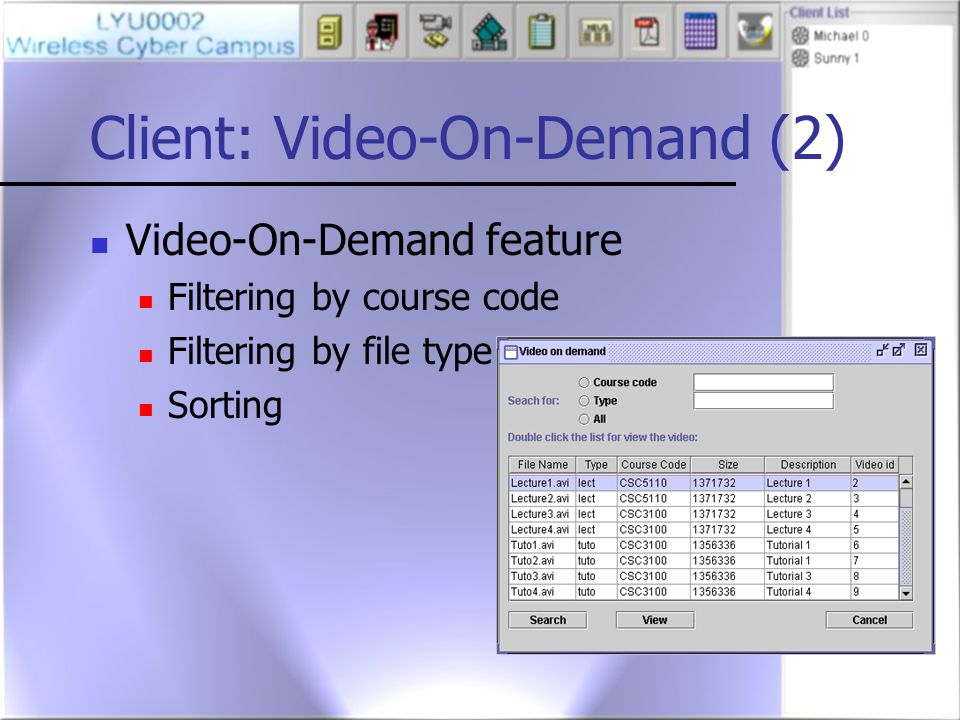Sort by Description column header

click(x=808, y=465)
